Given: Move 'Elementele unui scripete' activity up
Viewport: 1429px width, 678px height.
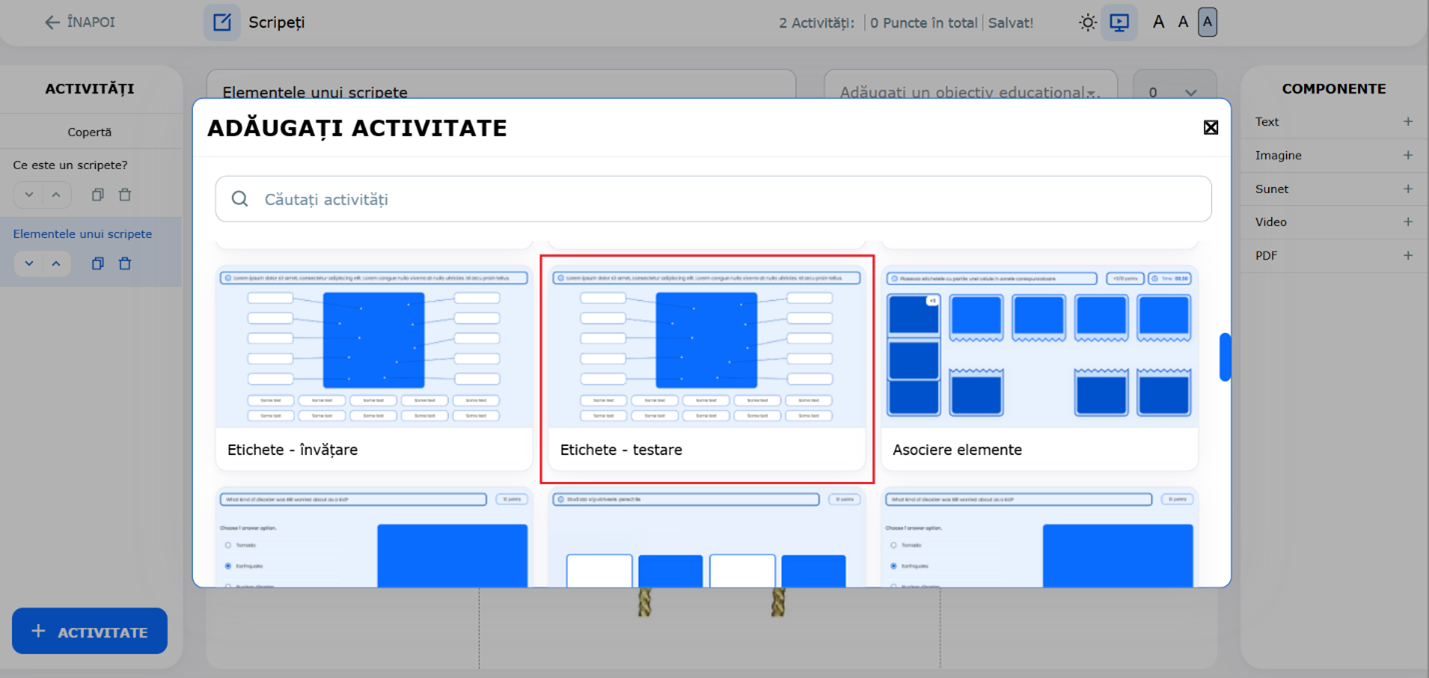Looking at the screenshot, I should coord(56,264).
